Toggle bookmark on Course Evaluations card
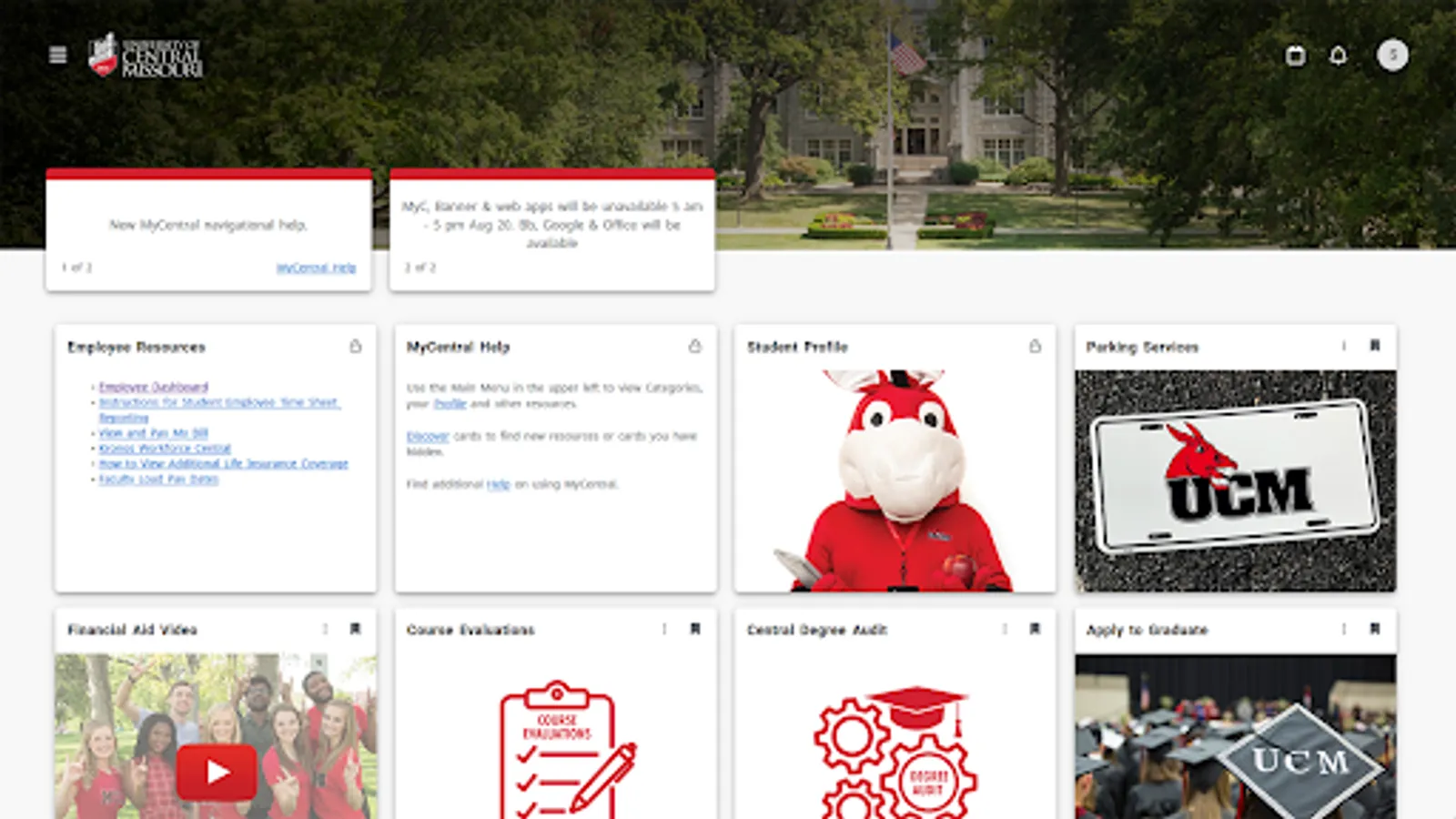This screenshot has height=819, width=1456. [695, 629]
